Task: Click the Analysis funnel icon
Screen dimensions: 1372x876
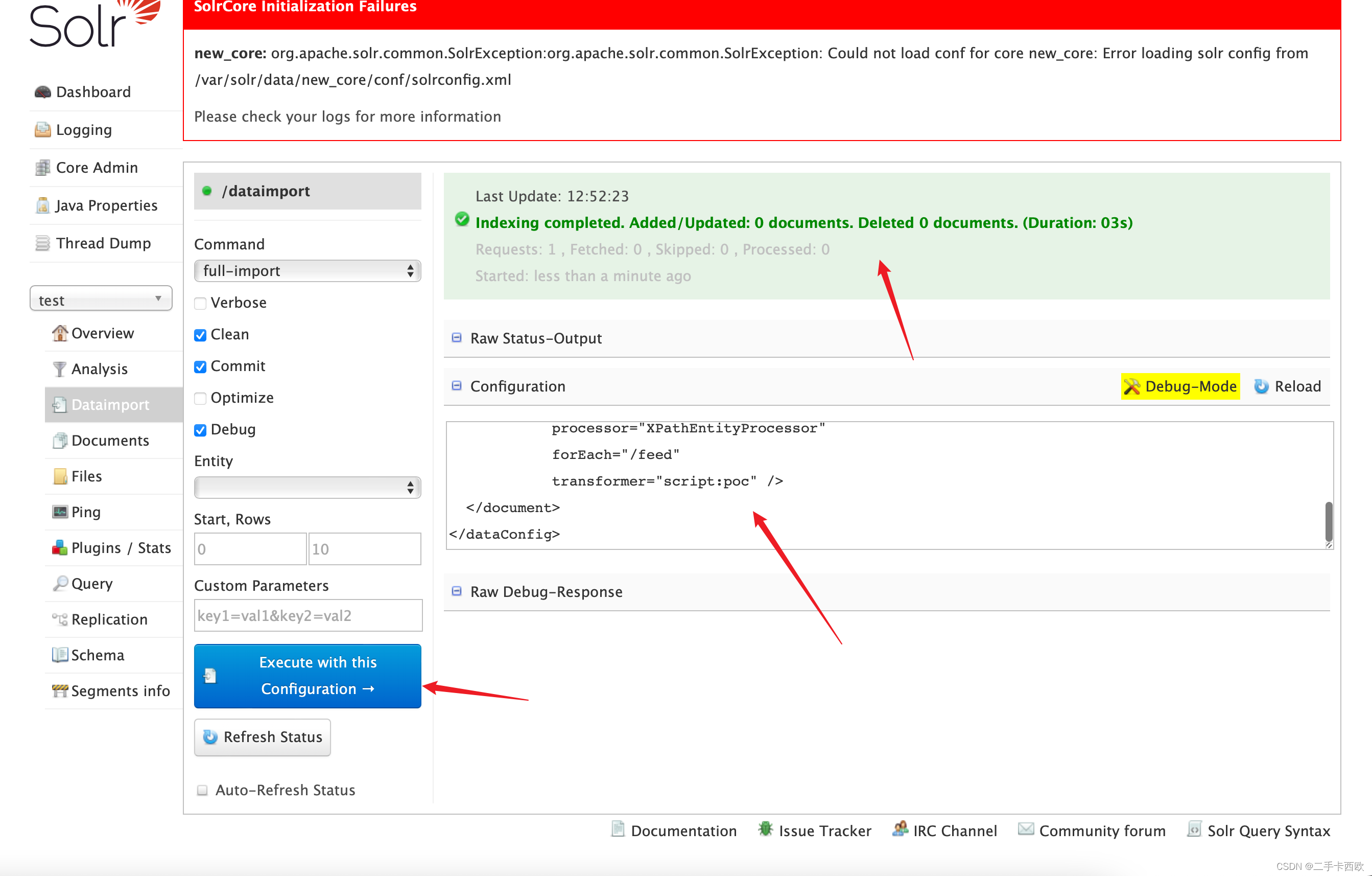Action: (59, 369)
